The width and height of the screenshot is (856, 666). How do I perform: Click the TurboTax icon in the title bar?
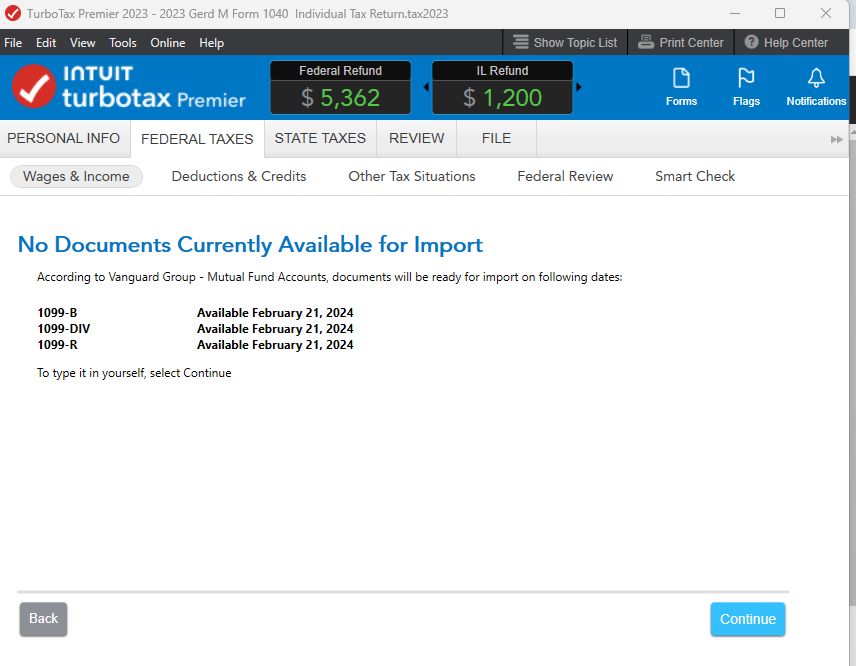12,13
